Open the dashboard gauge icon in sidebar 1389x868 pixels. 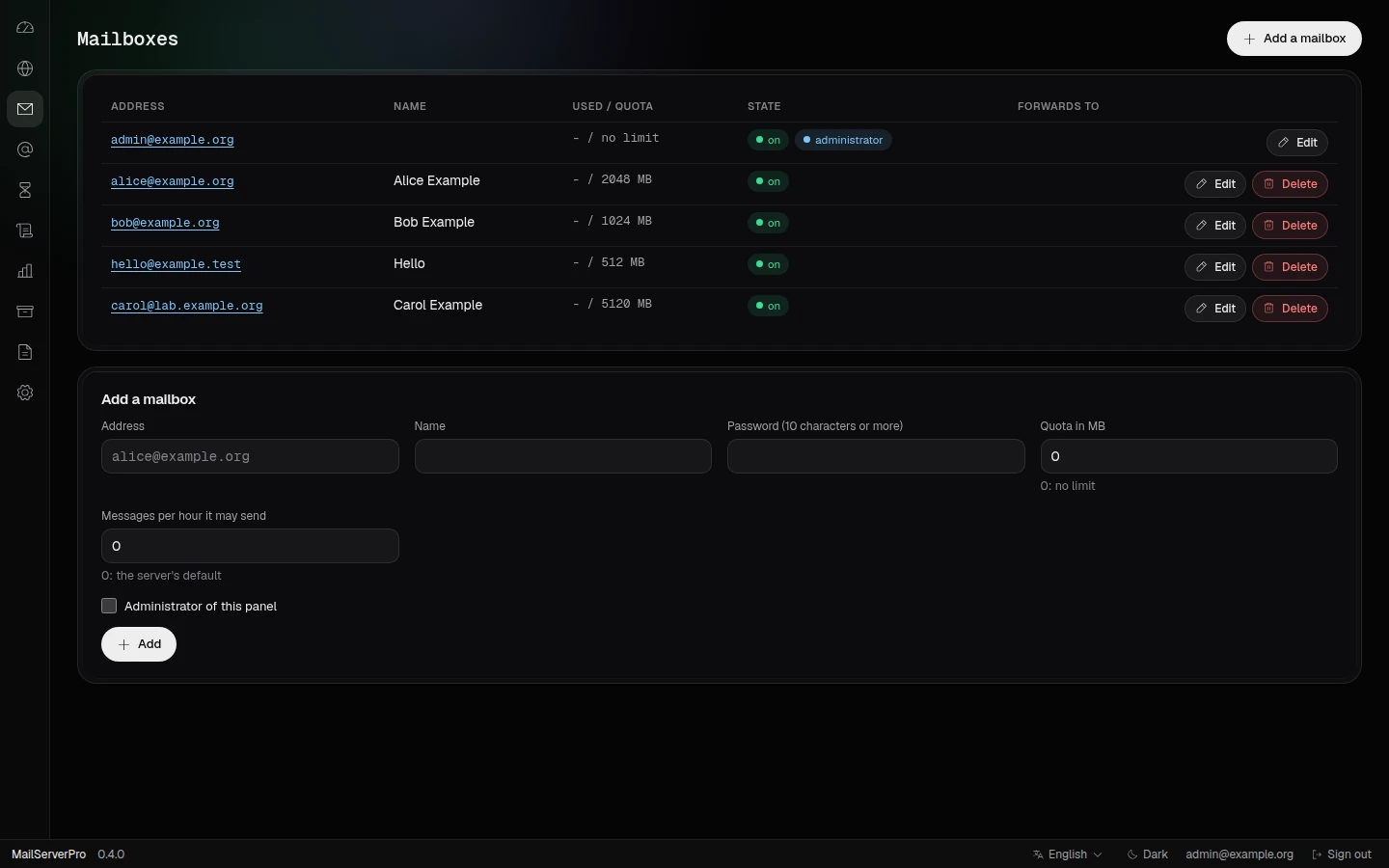(x=25, y=28)
